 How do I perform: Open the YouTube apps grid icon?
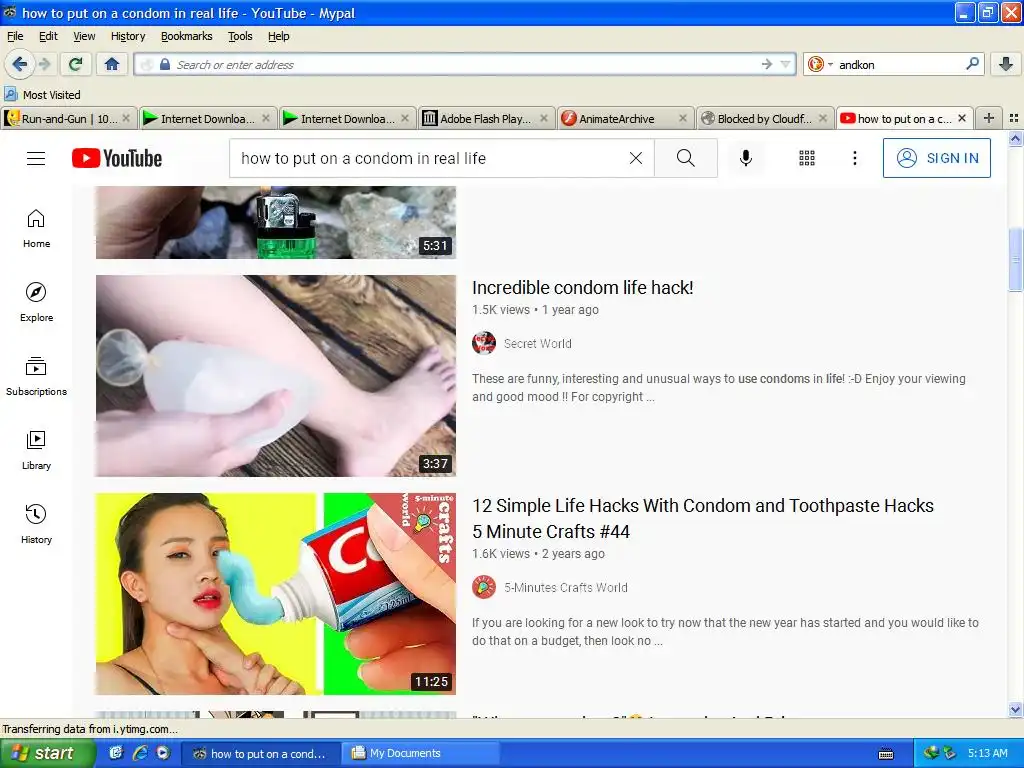point(807,158)
